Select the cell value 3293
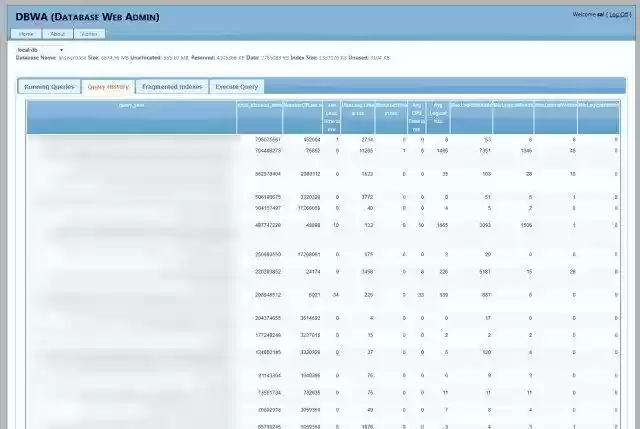Image resolution: width=640 pixels, height=429 pixels. pyautogui.click(x=485, y=225)
